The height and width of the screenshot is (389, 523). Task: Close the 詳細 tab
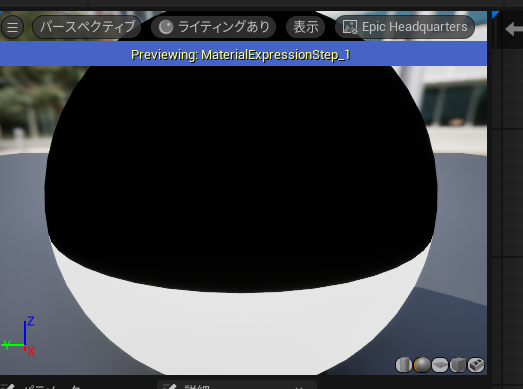[299, 388]
